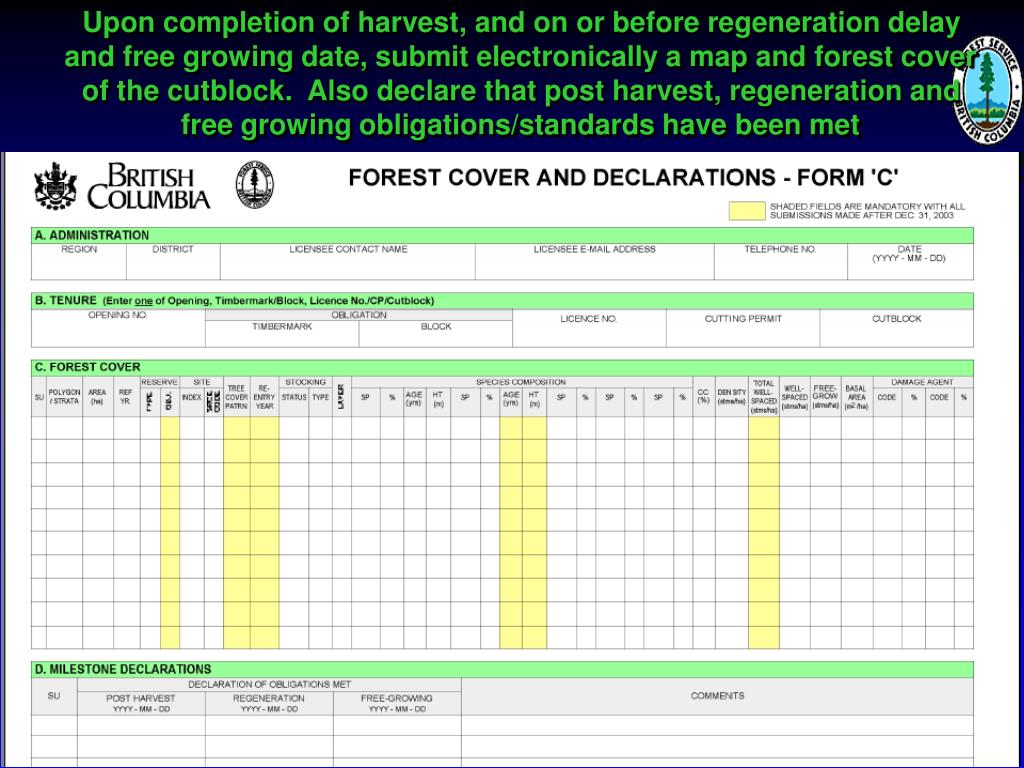
Task: Click the green slide heading about harvest completion
Action: (519, 73)
